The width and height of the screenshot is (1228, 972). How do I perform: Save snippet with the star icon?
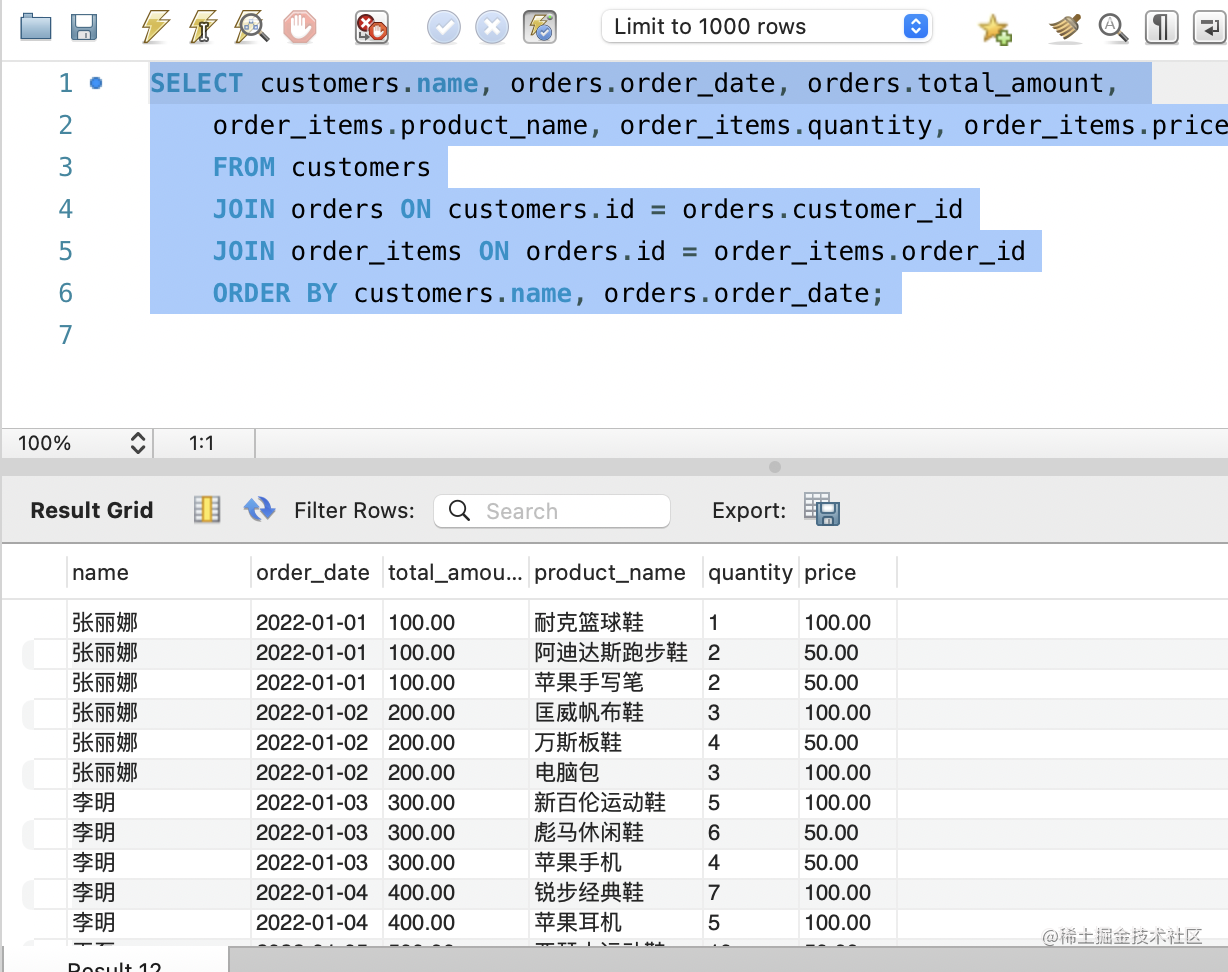pos(994,28)
